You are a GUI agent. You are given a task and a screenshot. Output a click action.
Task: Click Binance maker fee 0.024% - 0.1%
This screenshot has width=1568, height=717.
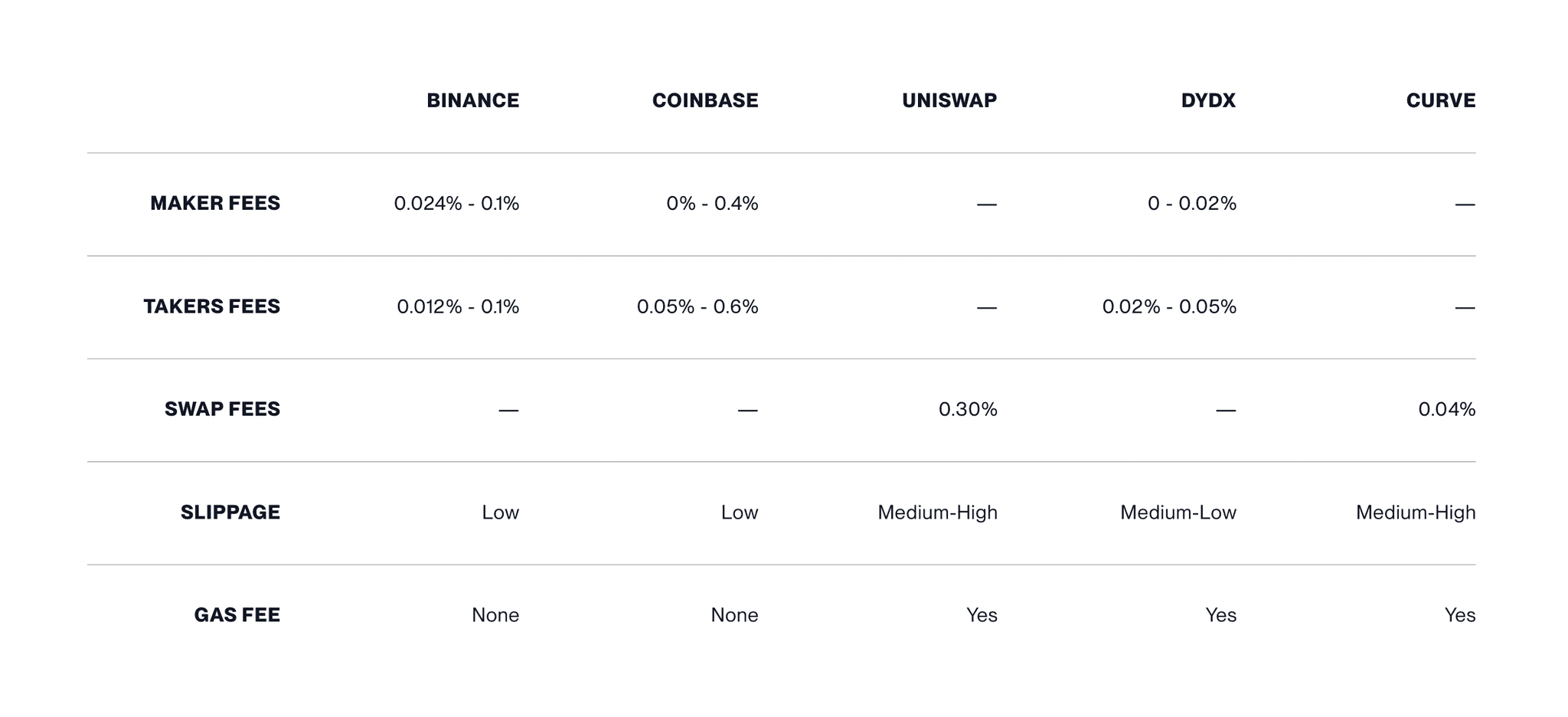click(456, 203)
